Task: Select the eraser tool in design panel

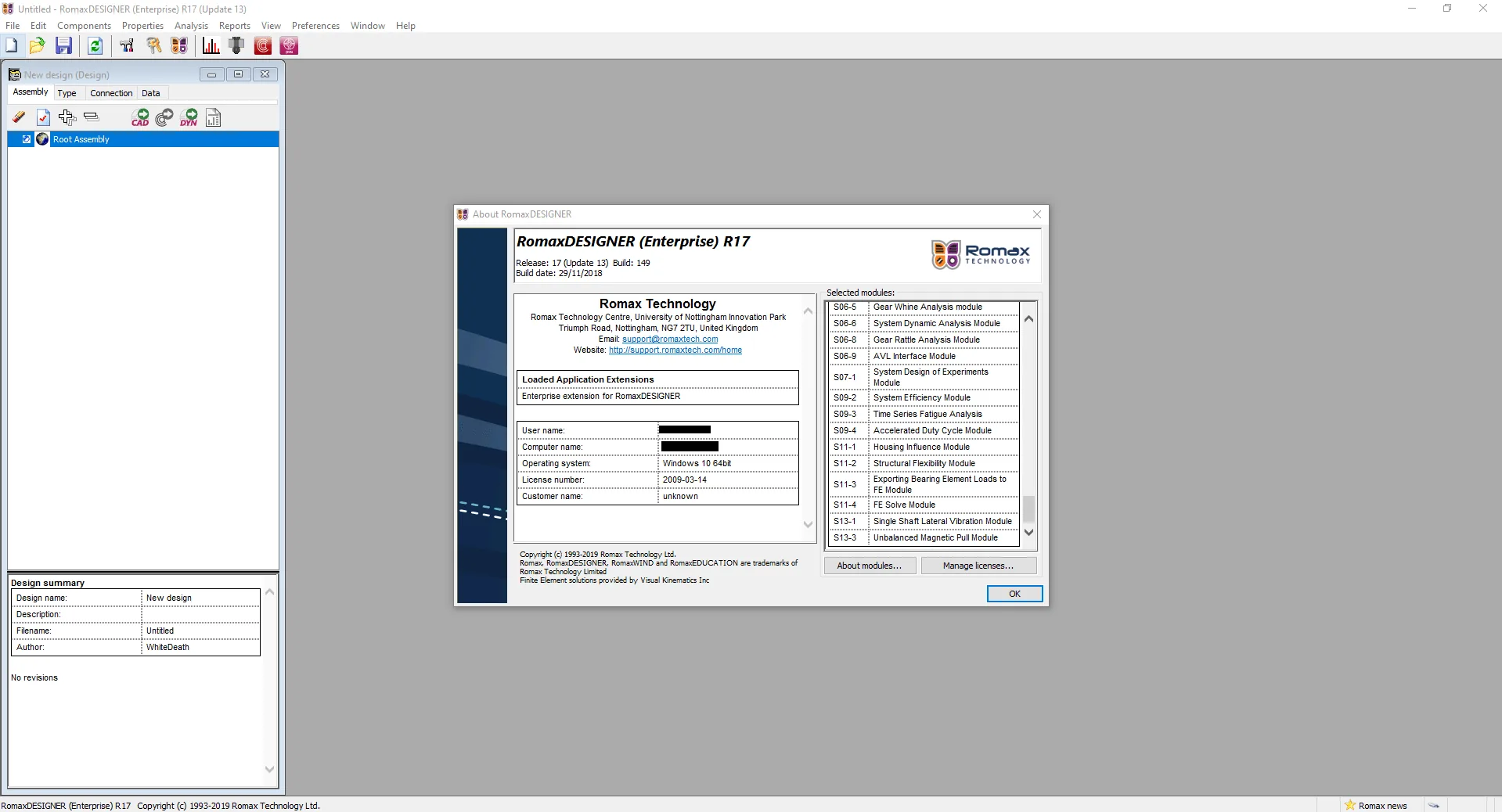Action: 19,117
